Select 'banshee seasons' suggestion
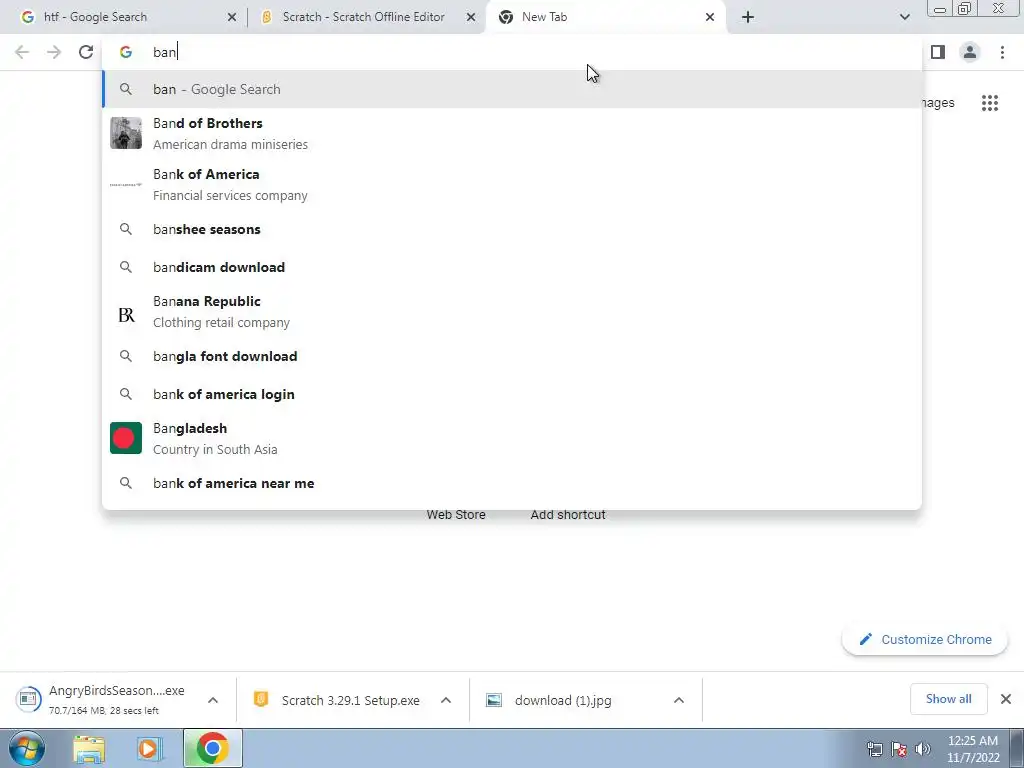1024x768 pixels. click(512, 229)
